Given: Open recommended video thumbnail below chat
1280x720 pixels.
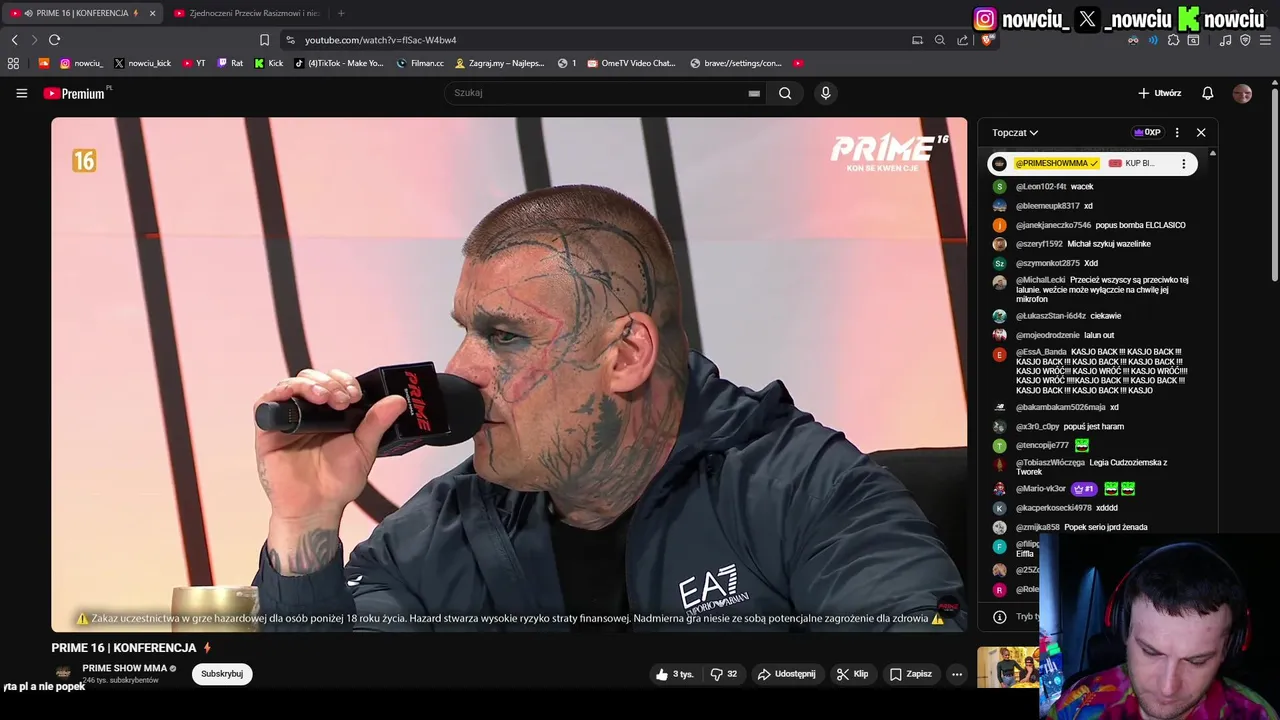Looking at the screenshot, I should pos(1008,667).
